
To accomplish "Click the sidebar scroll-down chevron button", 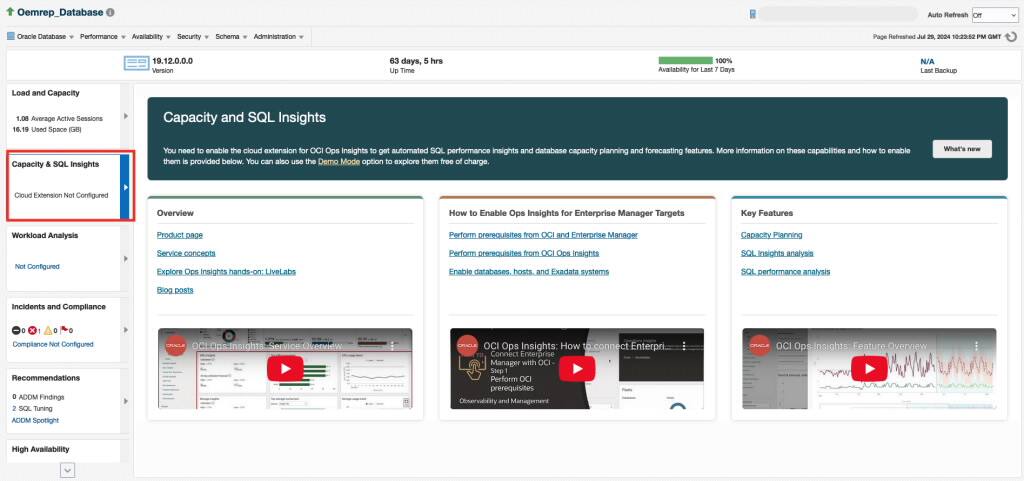I will [68, 470].
